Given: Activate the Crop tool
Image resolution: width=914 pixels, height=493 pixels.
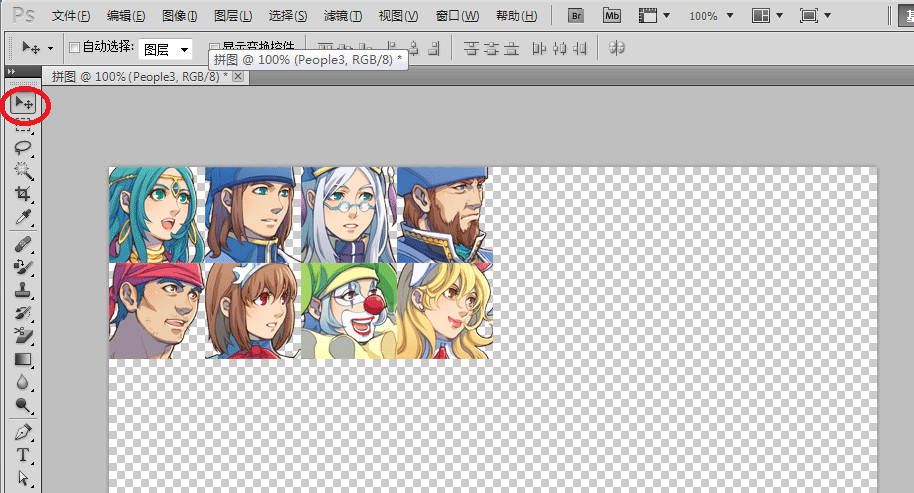Looking at the screenshot, I should coord(23,194).
